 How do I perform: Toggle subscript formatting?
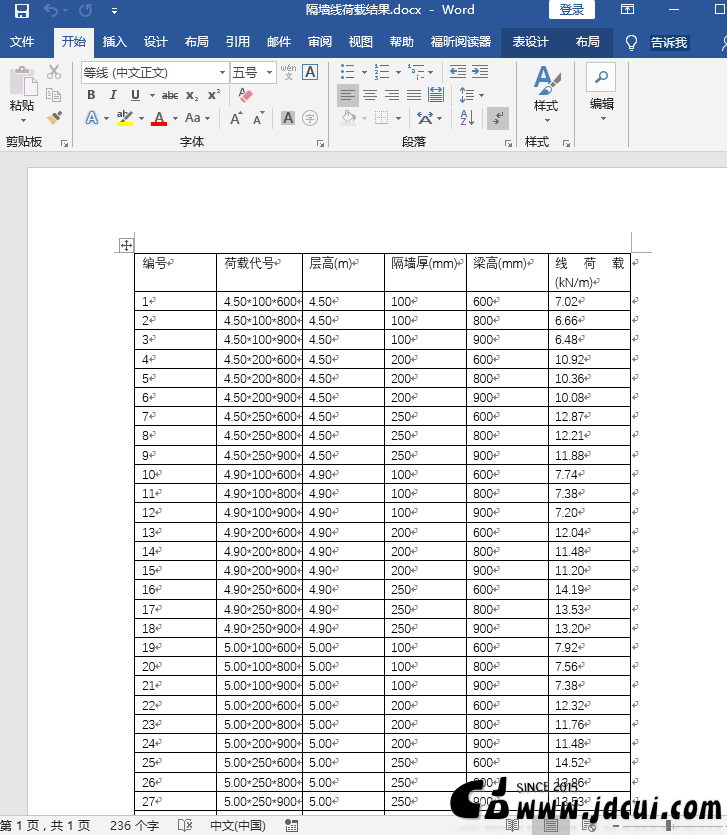click(192, 95)
